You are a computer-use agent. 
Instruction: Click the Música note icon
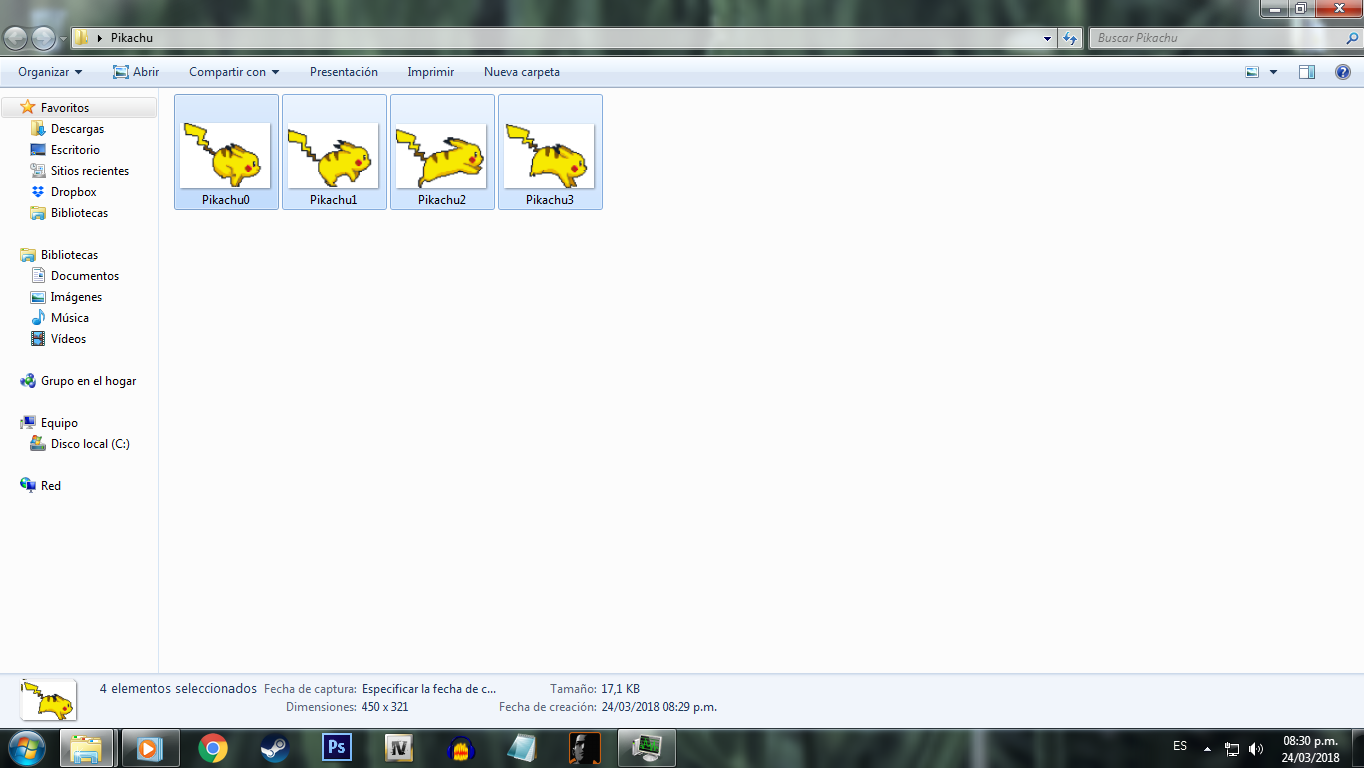(x=38, y=318)
